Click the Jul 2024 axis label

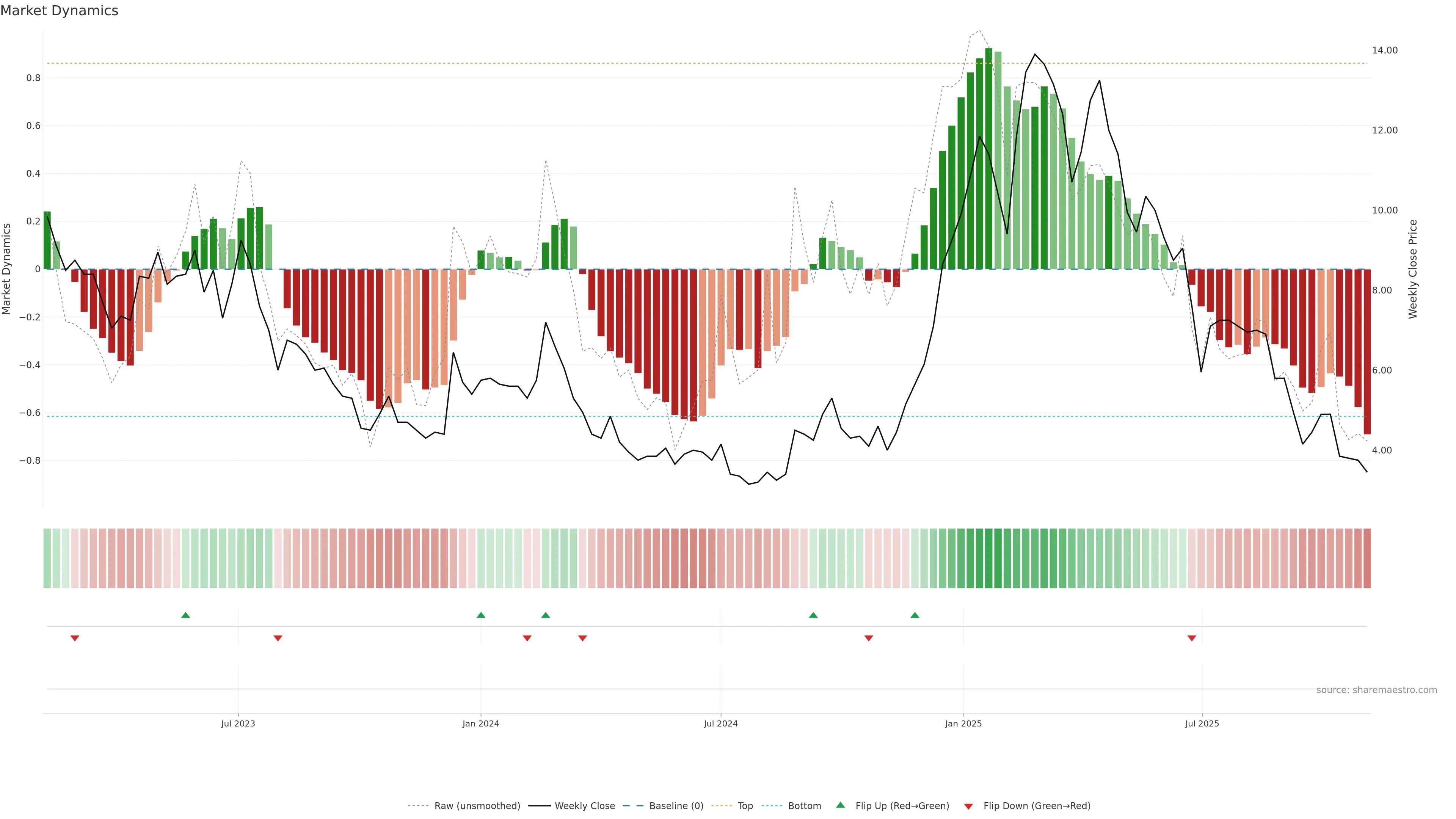coord(721,723)
